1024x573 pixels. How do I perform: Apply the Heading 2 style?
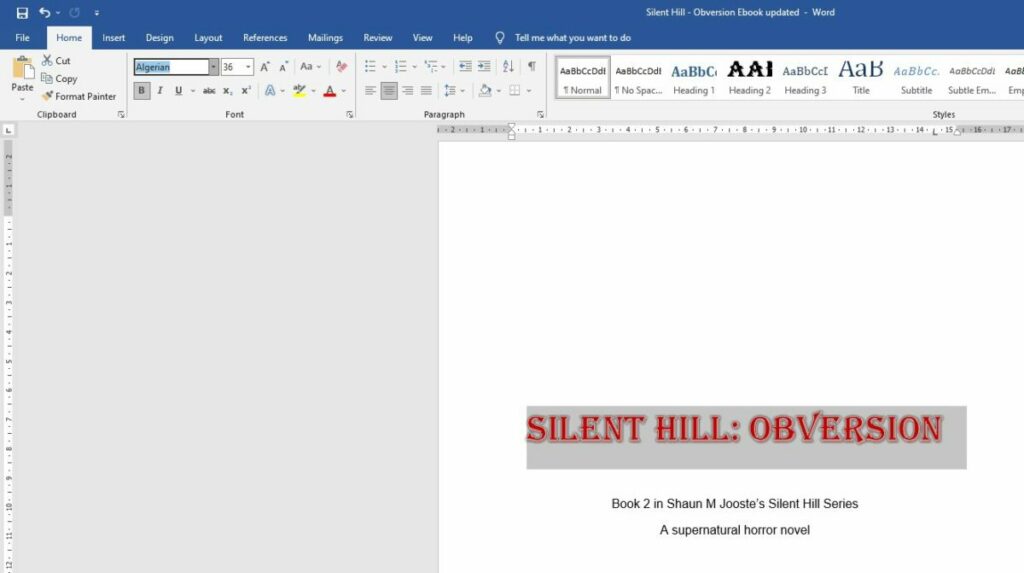(750, 78)
